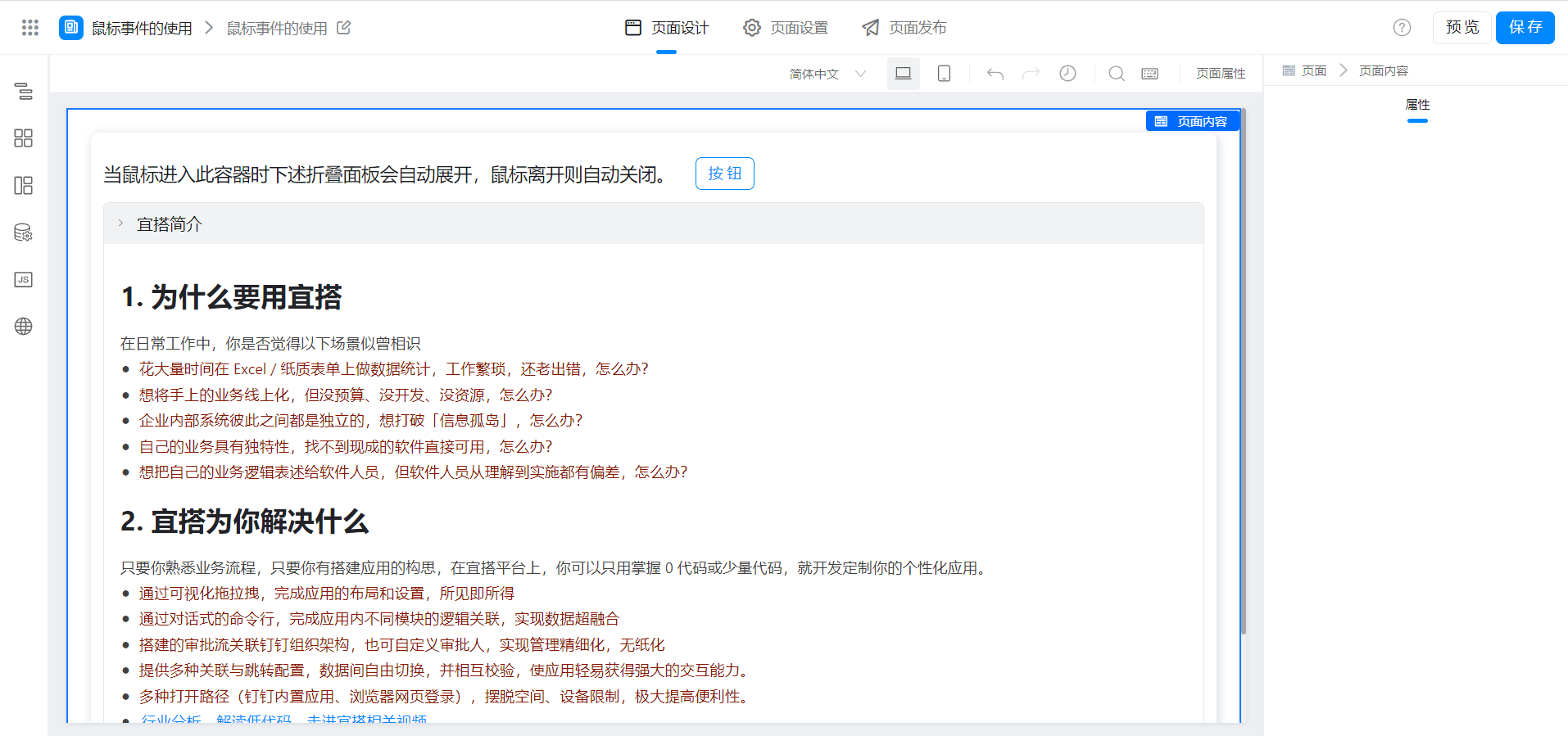Viewport: 1568px width, 736px height.
Task: Select 页面 in the right breadcrumb
Action: point(1314,70)
